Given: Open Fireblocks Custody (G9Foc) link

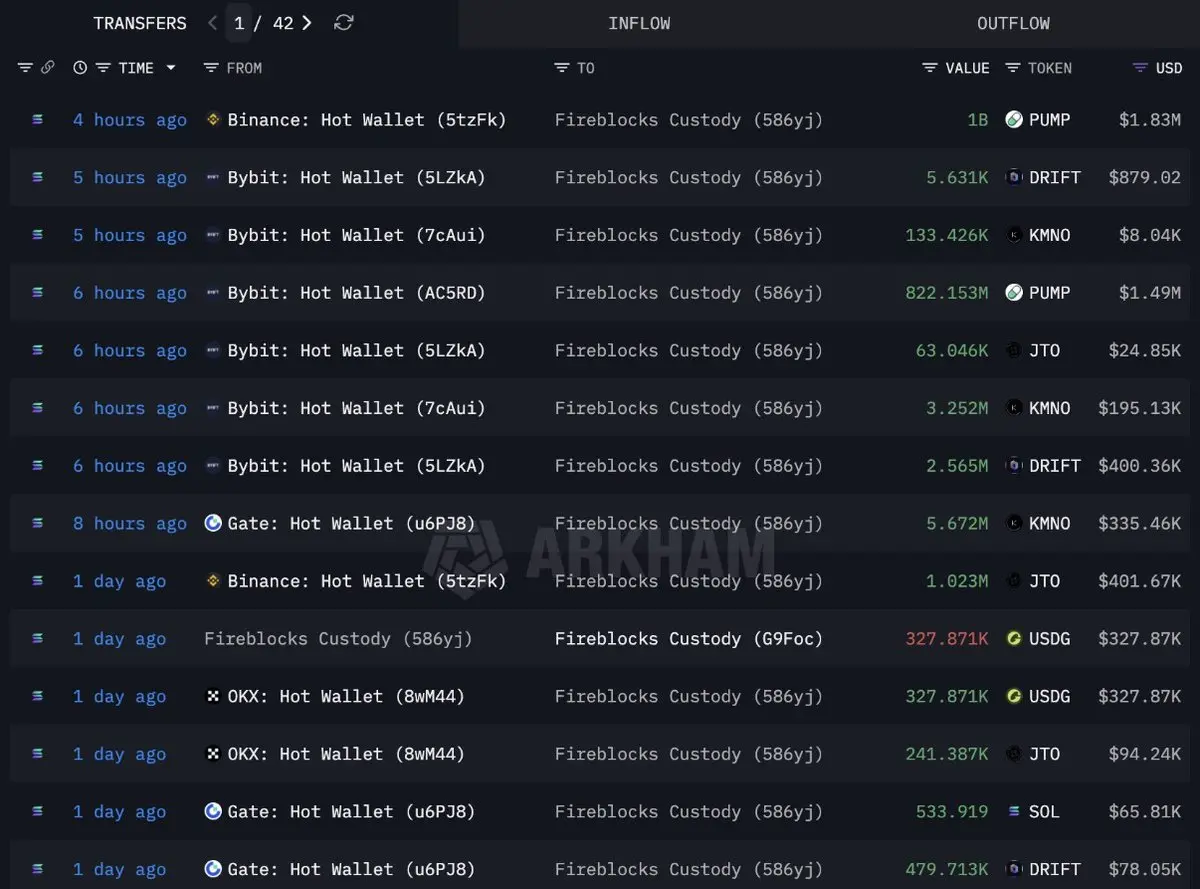Looking at the screenshot, I should [689, 639].
